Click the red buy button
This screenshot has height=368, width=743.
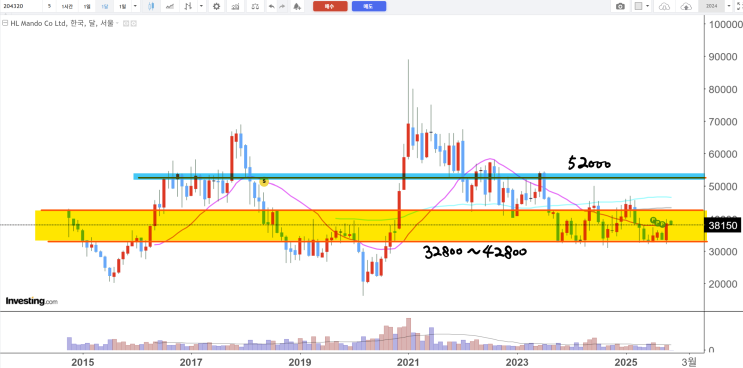[330, 6]
